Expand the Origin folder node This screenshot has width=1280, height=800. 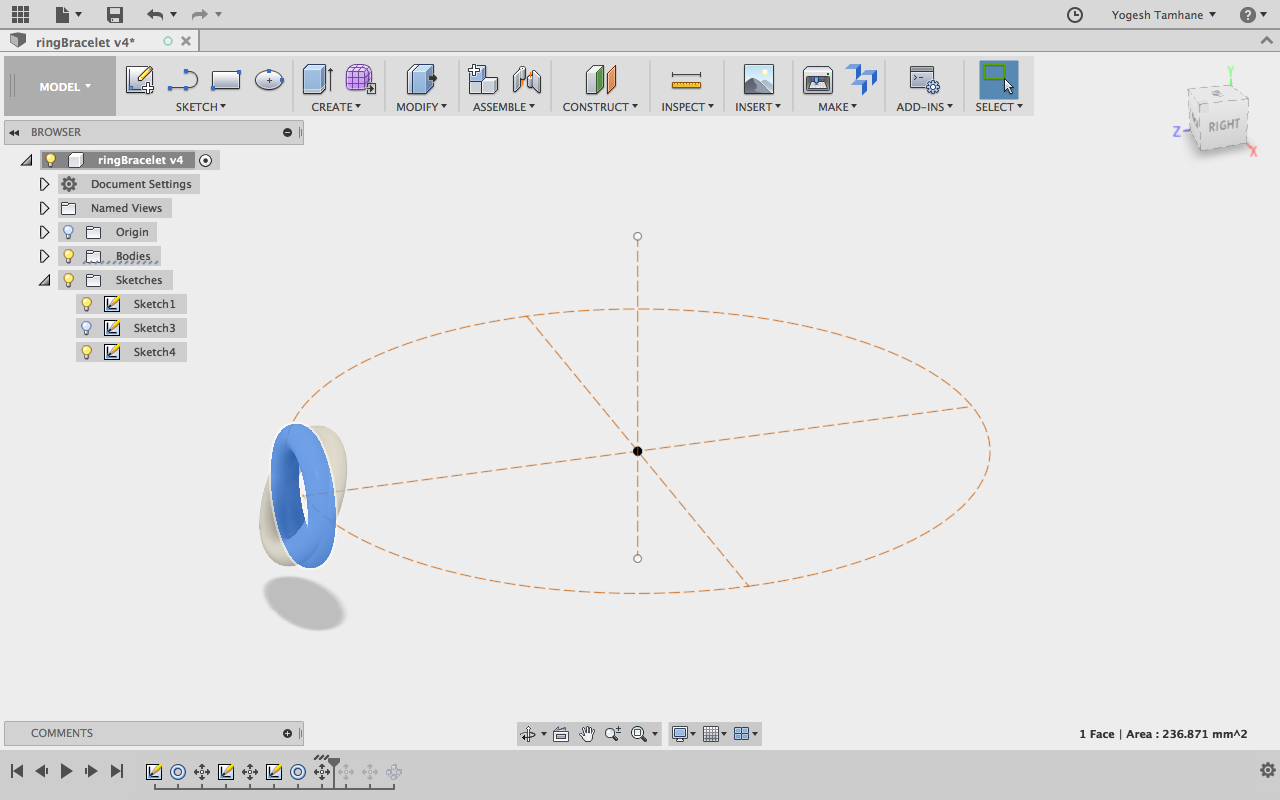(44, 232)
